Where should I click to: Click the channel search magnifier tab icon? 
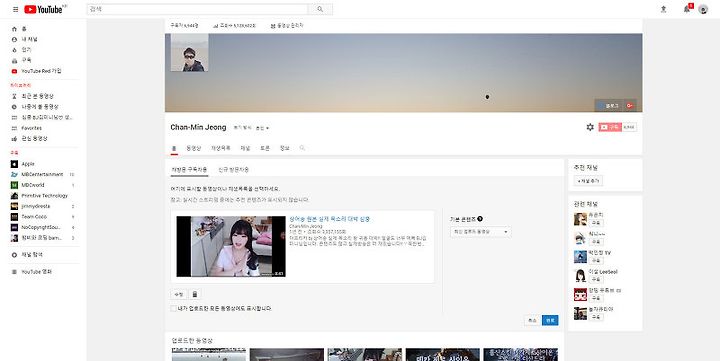point(302,148)
